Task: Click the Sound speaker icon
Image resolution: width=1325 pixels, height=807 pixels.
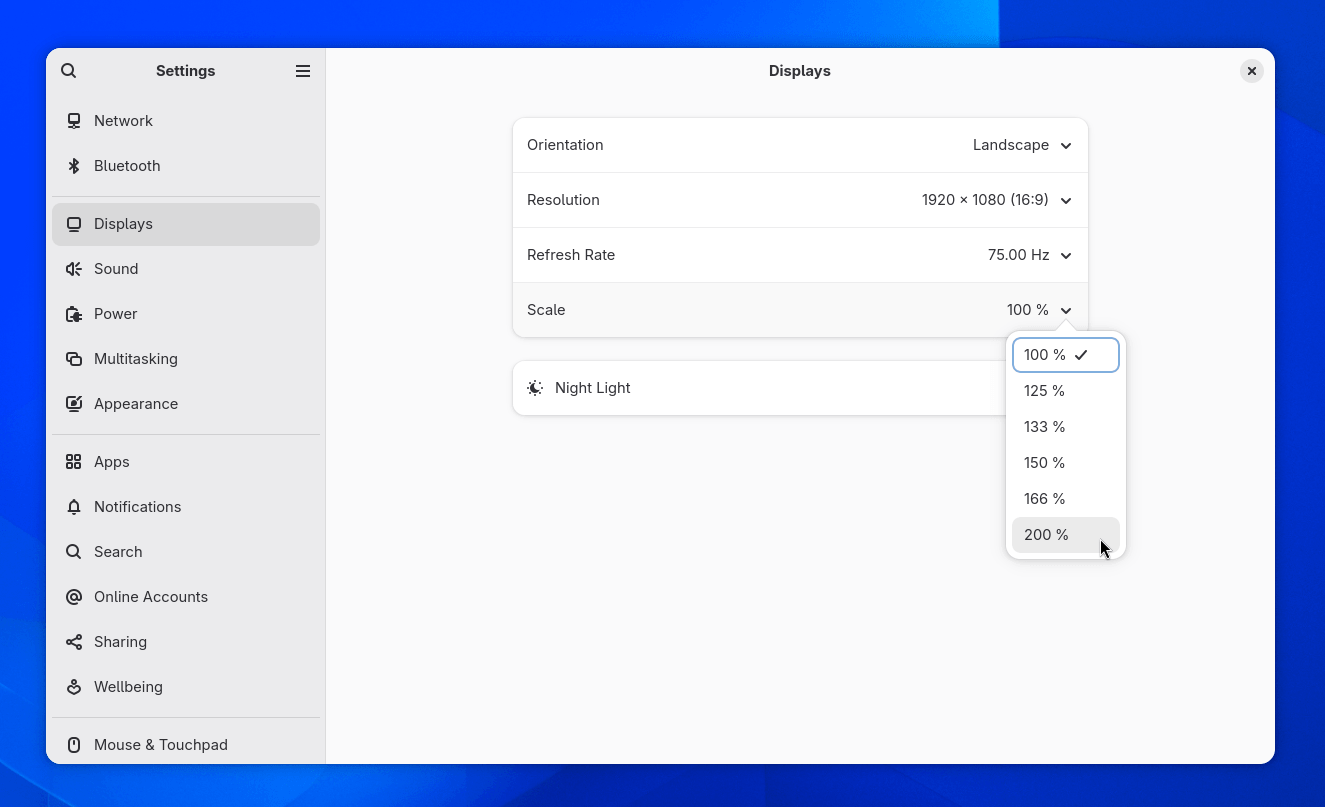Action: point(74,268)
